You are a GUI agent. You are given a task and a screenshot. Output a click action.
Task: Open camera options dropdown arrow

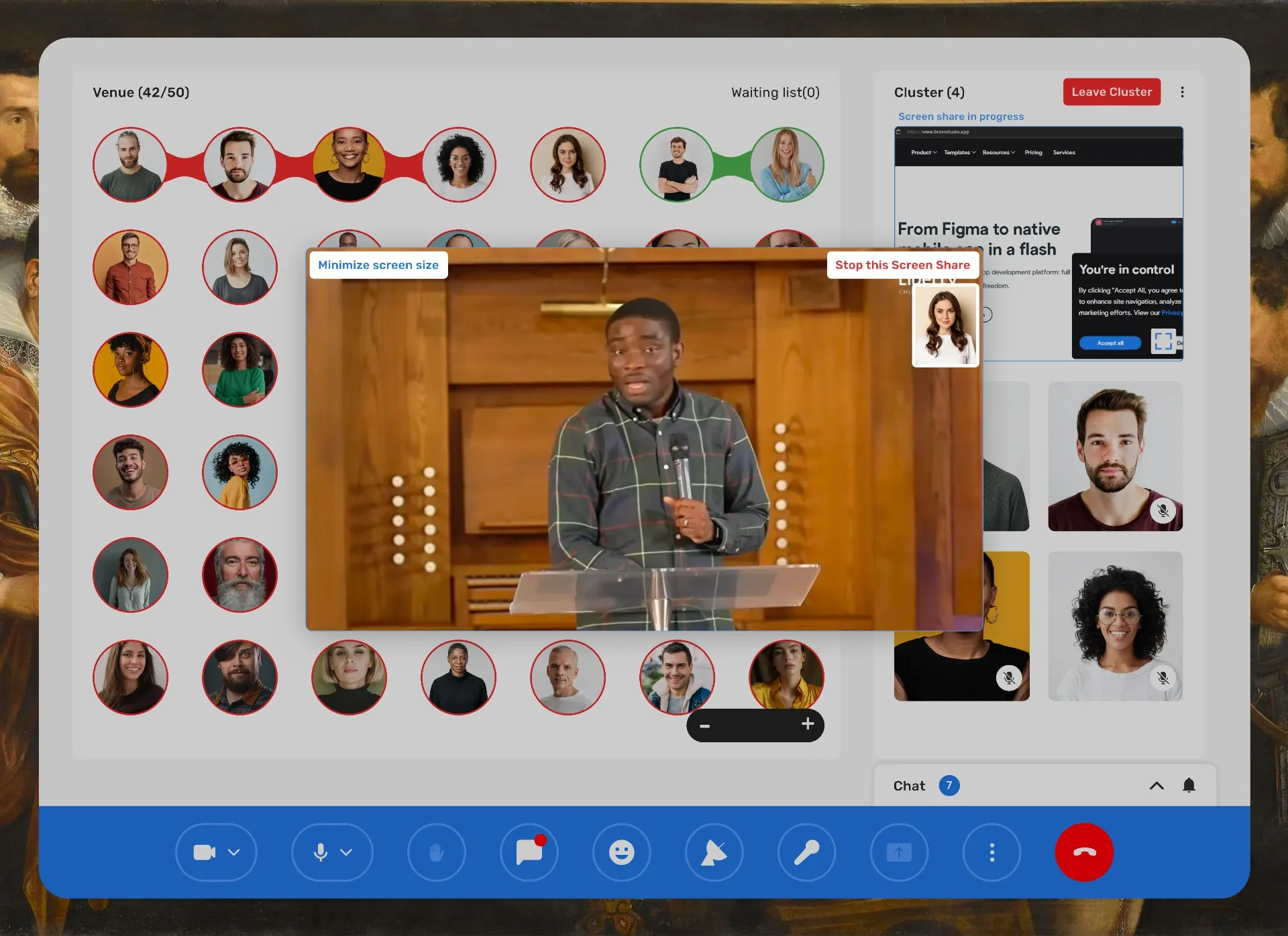[233, 852]
